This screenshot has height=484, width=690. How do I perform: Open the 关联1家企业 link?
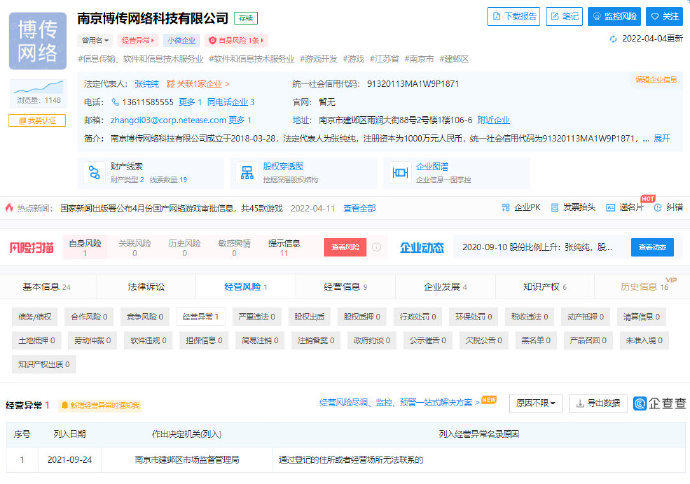tap(198, 84)
